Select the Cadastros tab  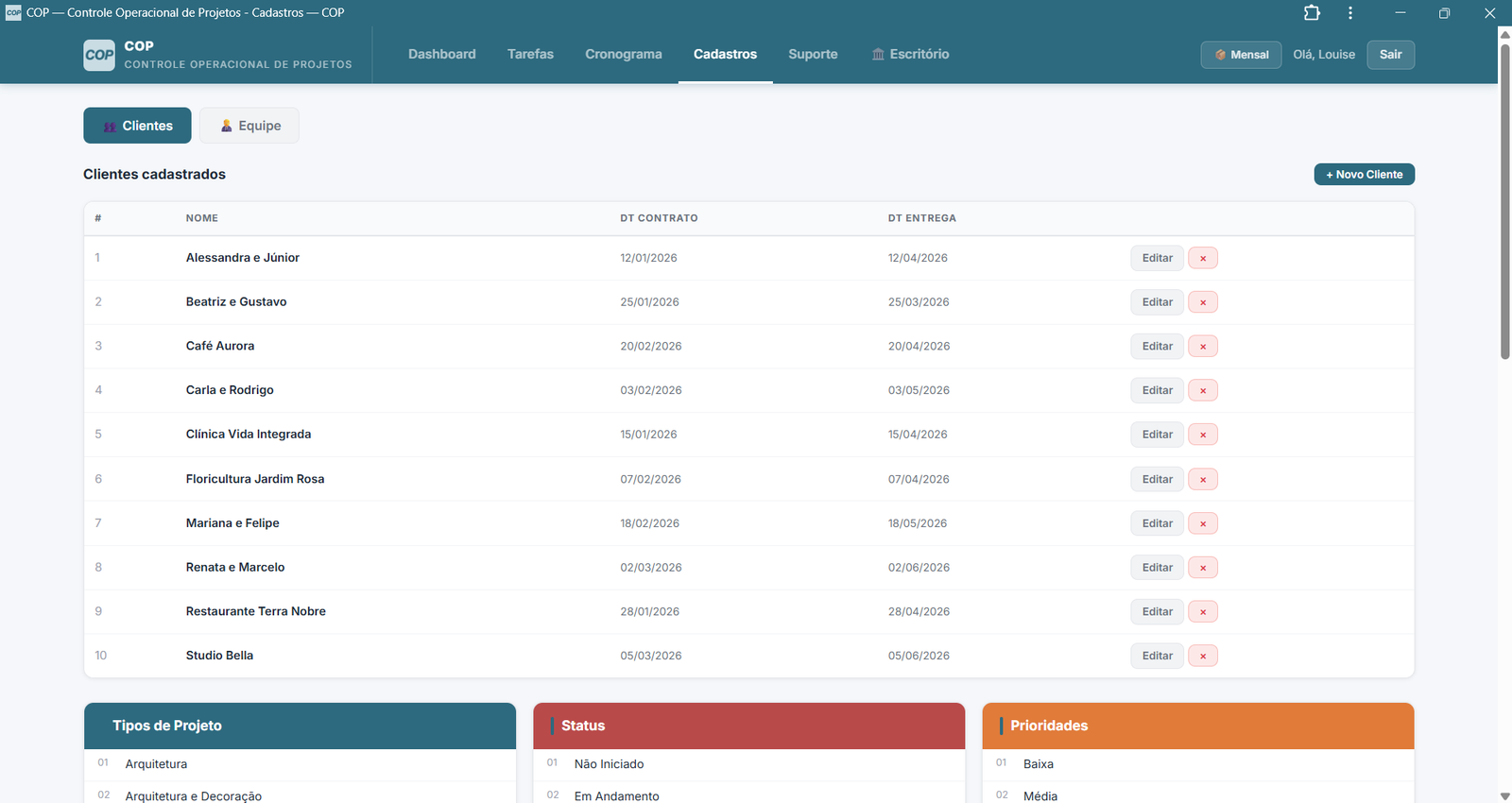[x=725, y=55]
